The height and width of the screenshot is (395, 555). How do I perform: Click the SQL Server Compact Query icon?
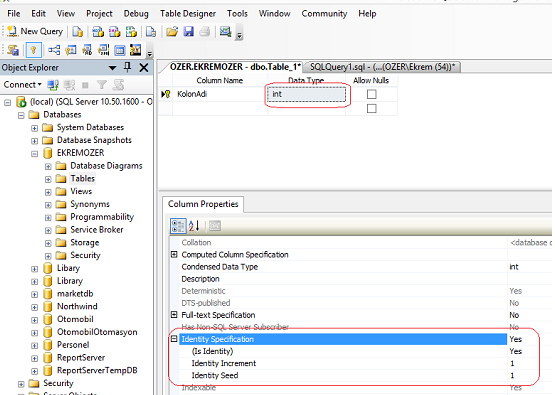pyautogui.click(x=151, y=32)
